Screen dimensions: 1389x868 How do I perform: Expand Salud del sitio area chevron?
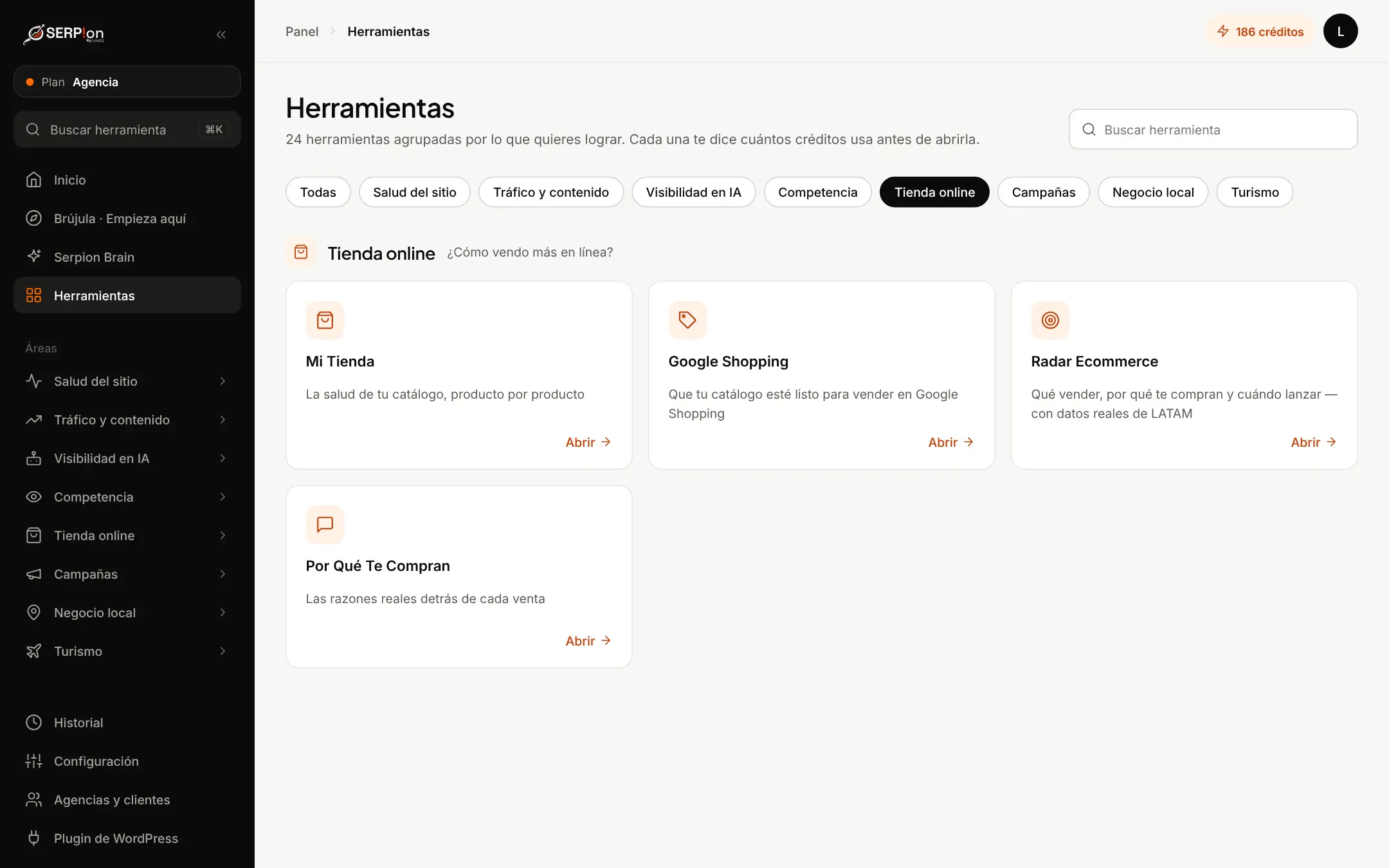pyautogui.click(x=222, y=381)
